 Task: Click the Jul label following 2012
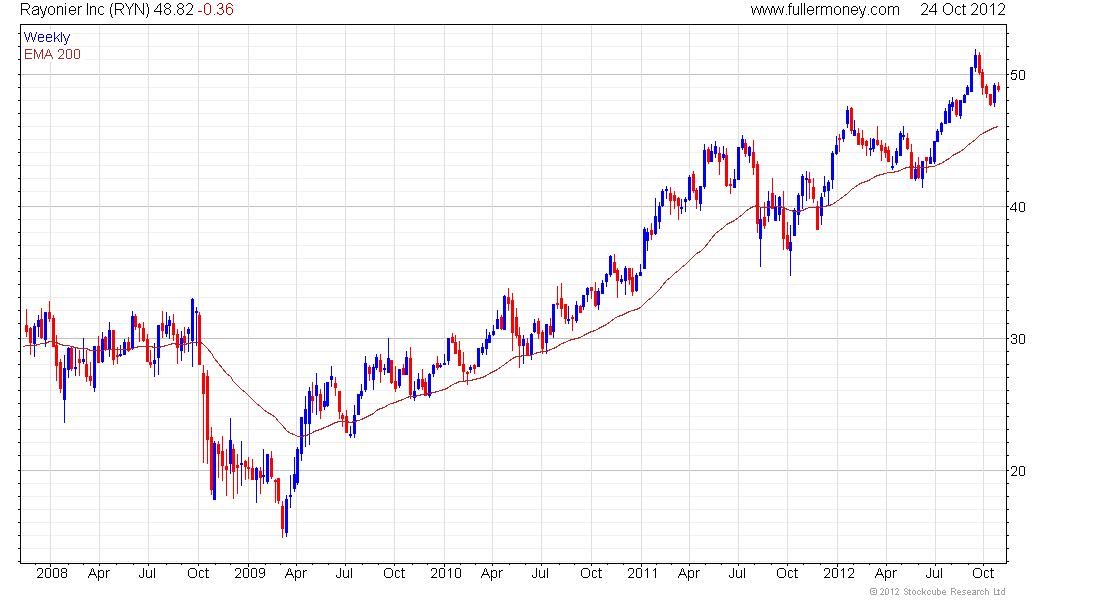click(x=934, y=573)
